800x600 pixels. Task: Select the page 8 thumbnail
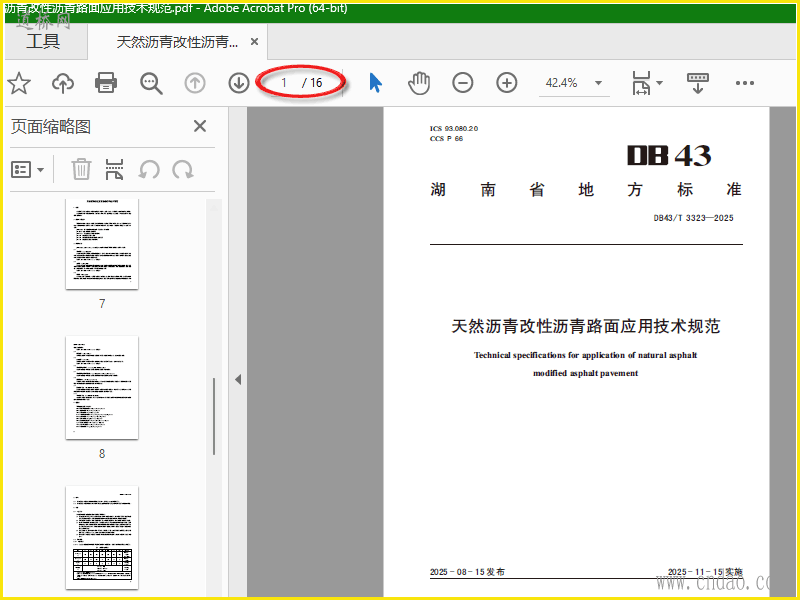[x=102, y=387]
